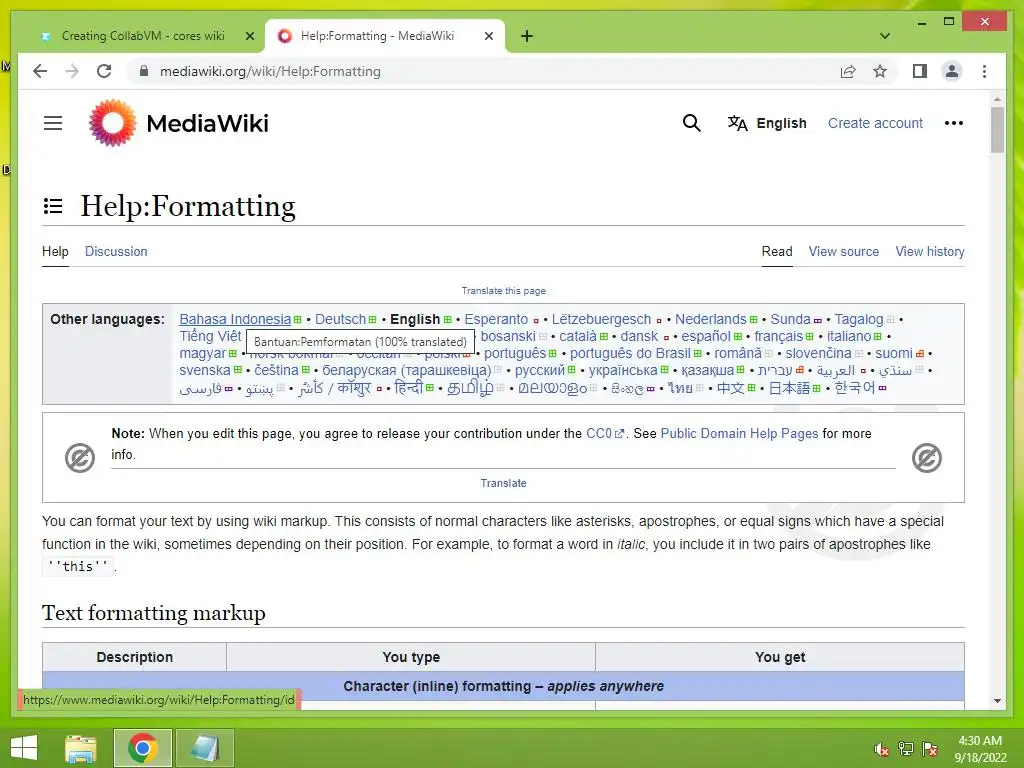
Task: Select the Read tab
Action: point(776,251)
